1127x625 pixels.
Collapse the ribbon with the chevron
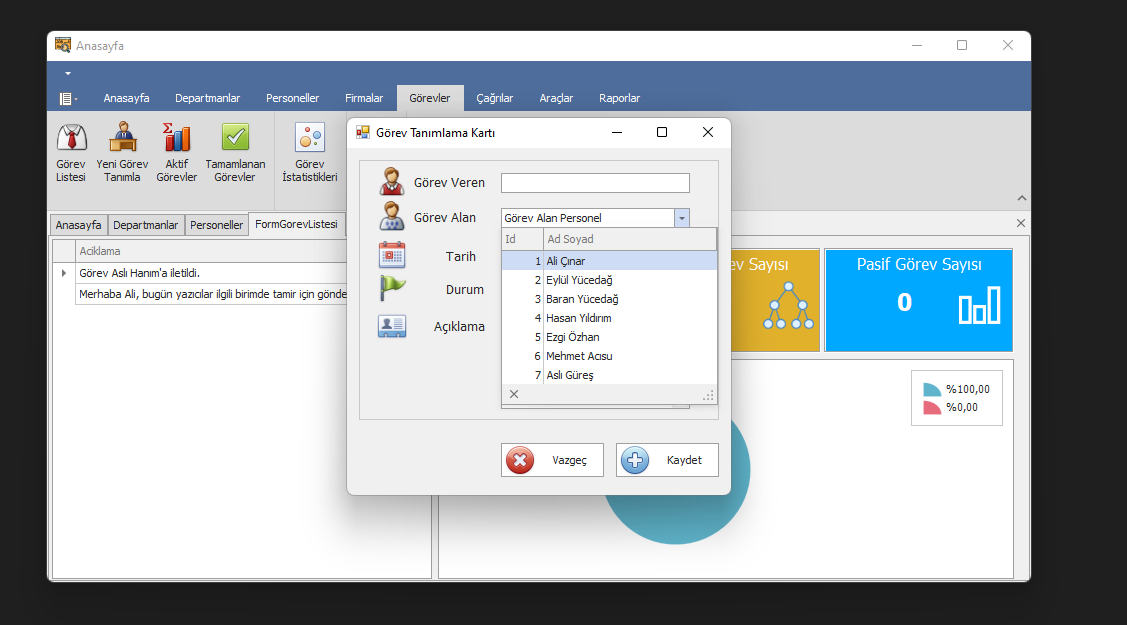[1021, 198]
